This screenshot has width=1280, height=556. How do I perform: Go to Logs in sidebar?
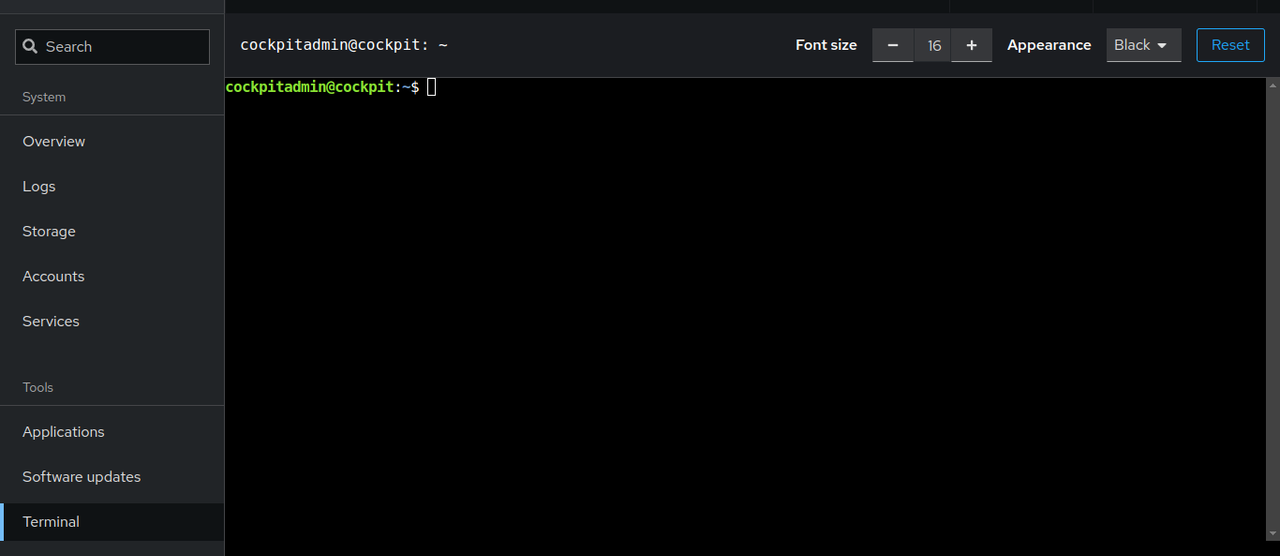(x=112, y=186)
